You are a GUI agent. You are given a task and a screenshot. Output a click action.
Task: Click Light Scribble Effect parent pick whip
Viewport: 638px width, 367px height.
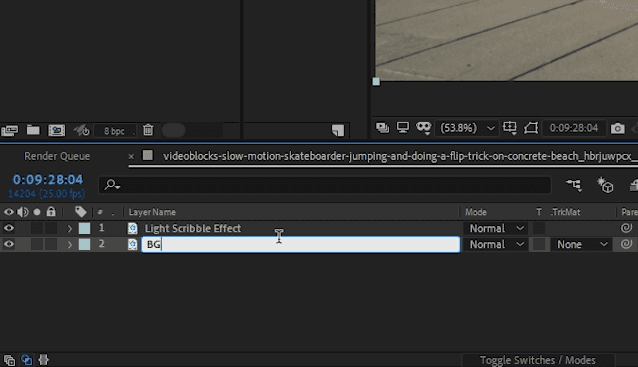[x=626, y=228]
